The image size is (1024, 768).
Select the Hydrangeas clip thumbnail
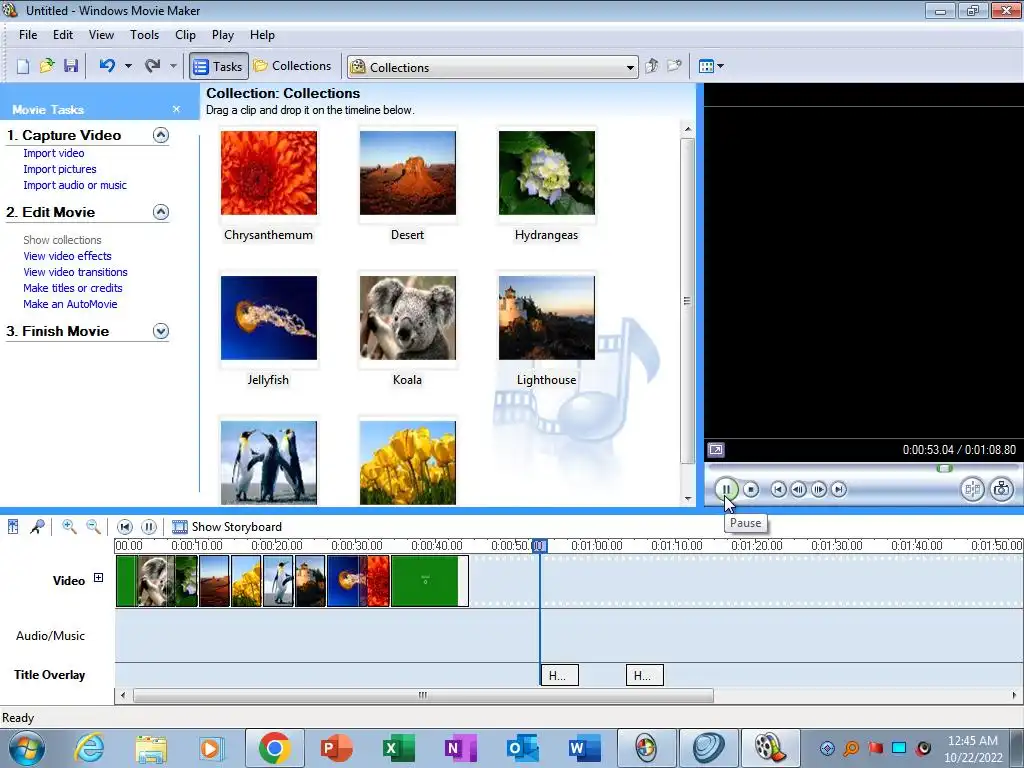point(547,173)
